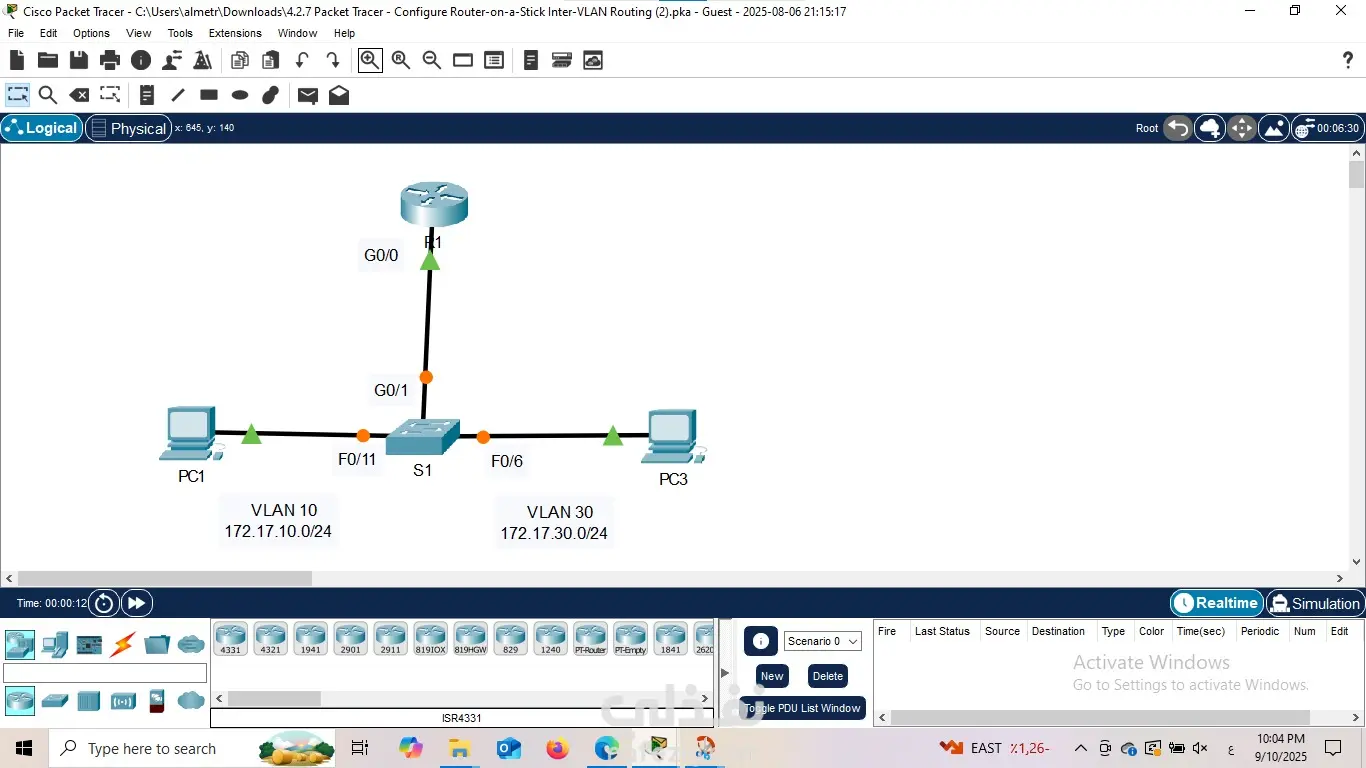
Task: Open the drawing palette rectangle icon
Action: click(463, 60)
